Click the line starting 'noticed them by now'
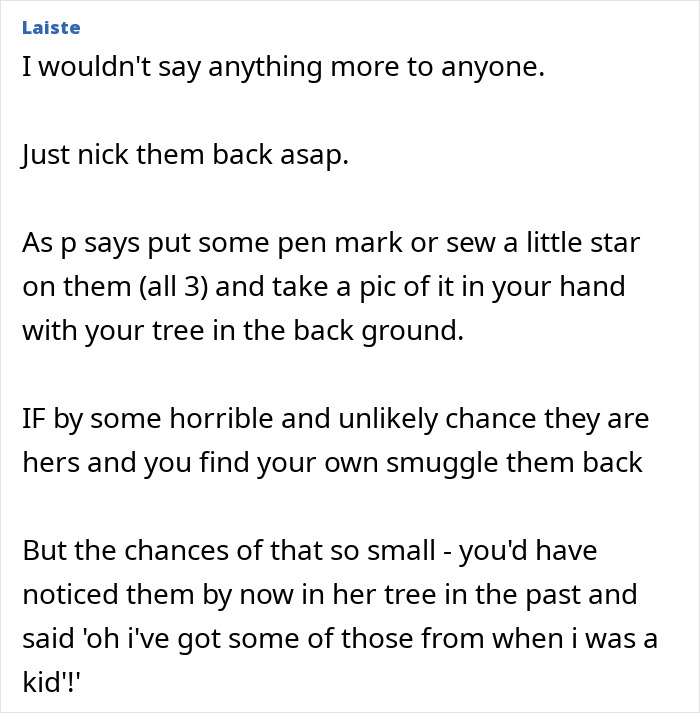This screenshot has width=700, height=713. 329,594
